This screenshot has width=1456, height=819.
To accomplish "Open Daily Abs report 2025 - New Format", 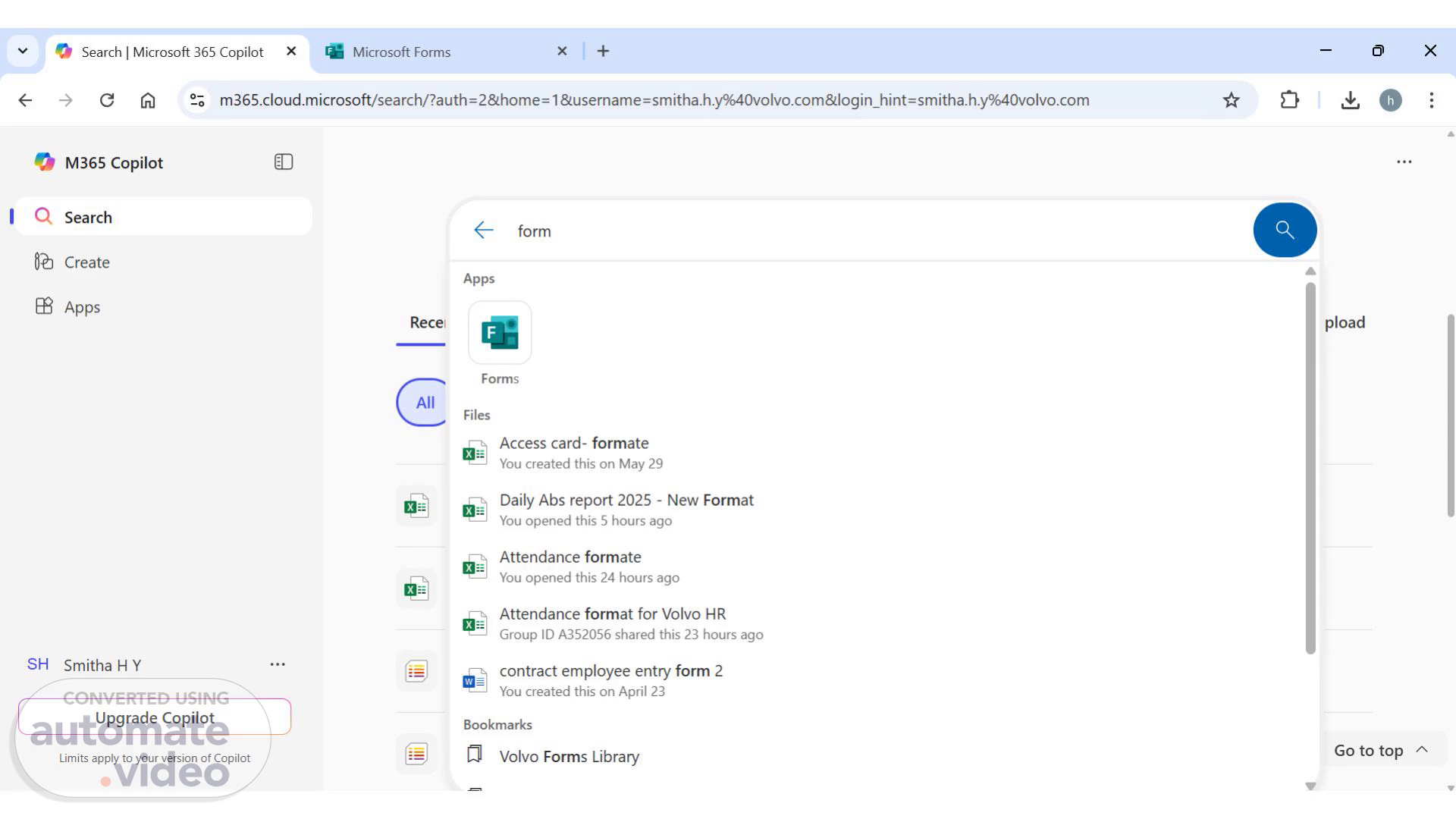I will (877, 510).
